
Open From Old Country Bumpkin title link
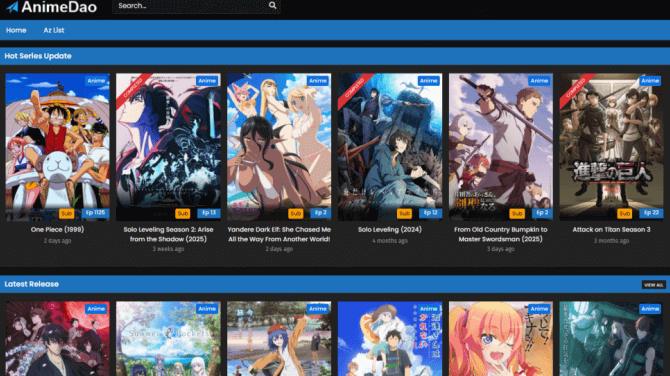click(501, 234)
